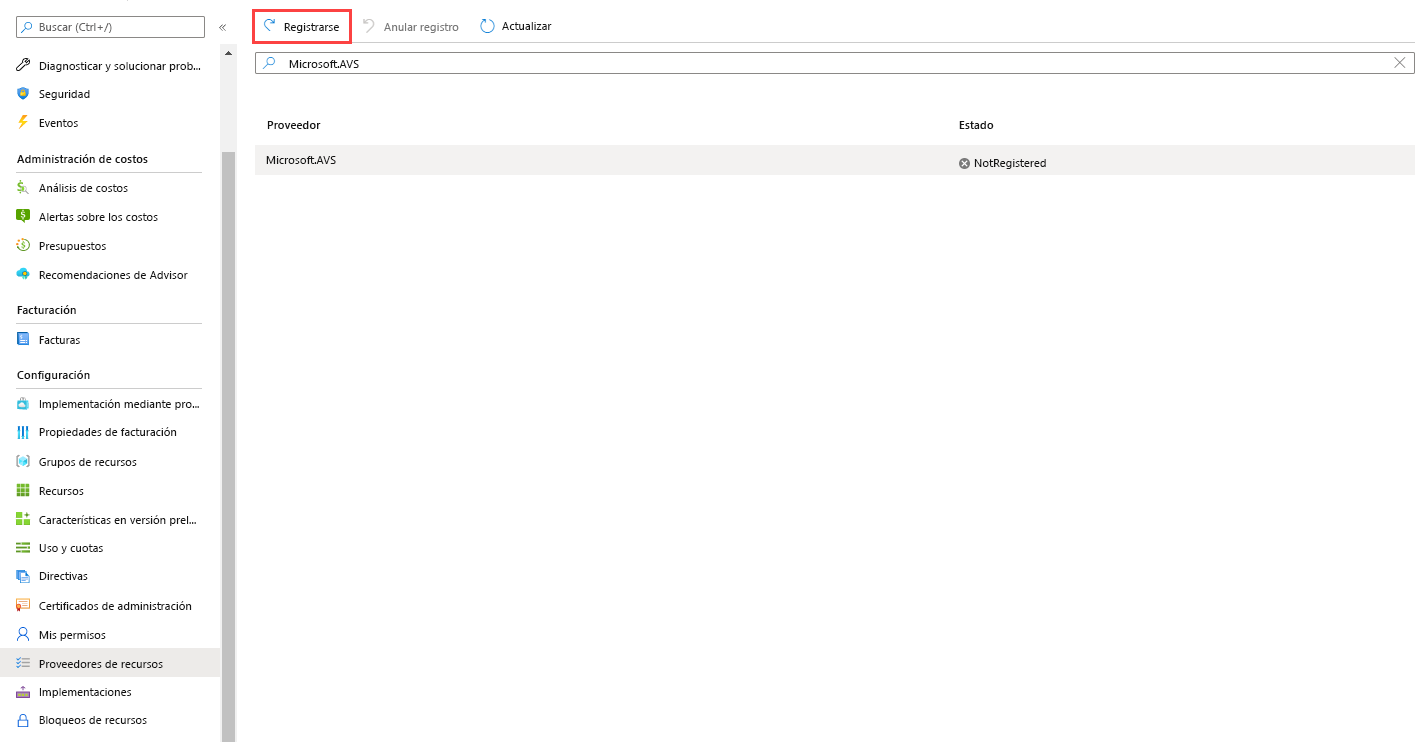Viewport: 1425px width, 742px height.
Task: Open Análisis de costos via its chart icon
Action: (22, 187)
